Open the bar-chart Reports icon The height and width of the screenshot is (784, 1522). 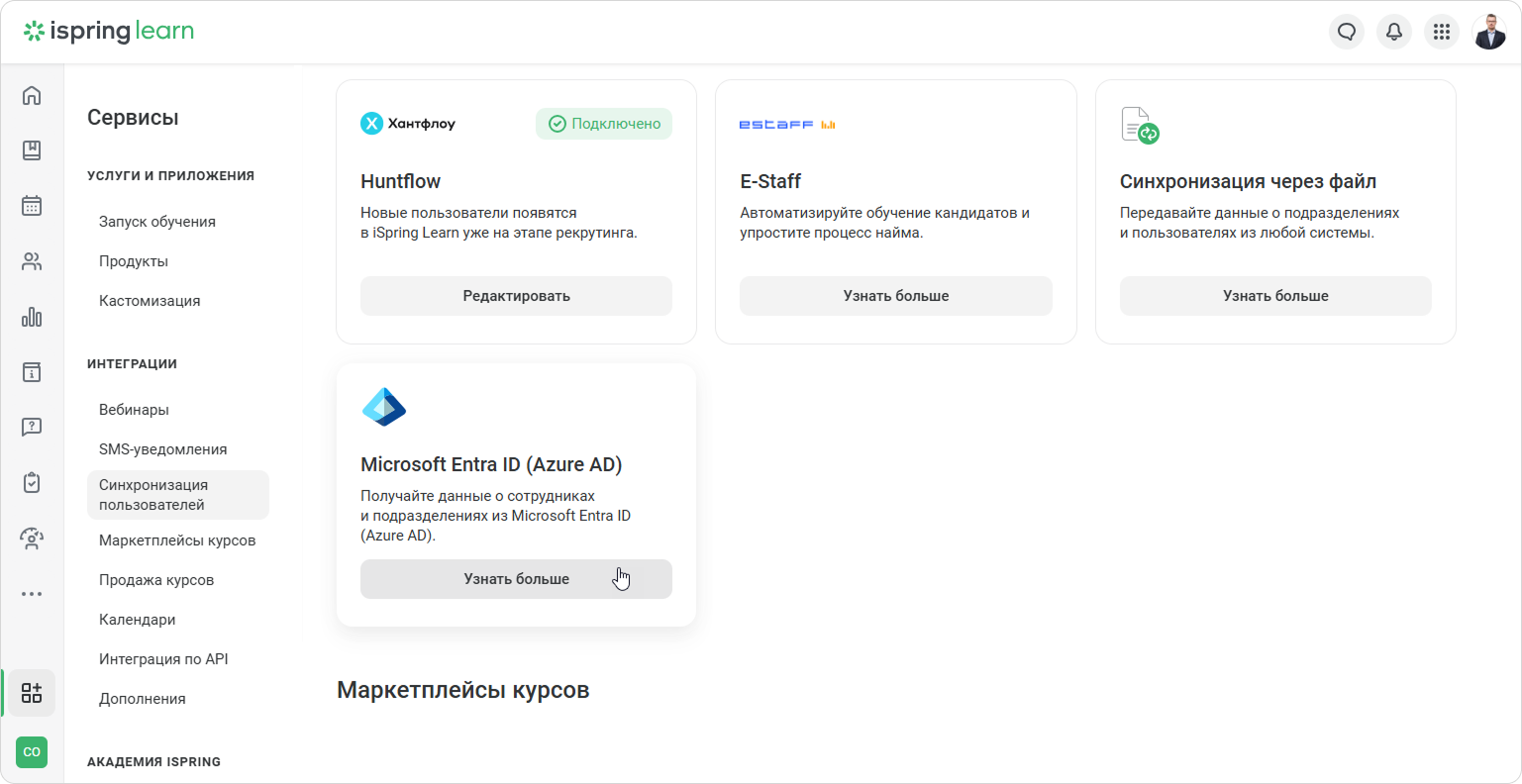[x=32, y=317]
